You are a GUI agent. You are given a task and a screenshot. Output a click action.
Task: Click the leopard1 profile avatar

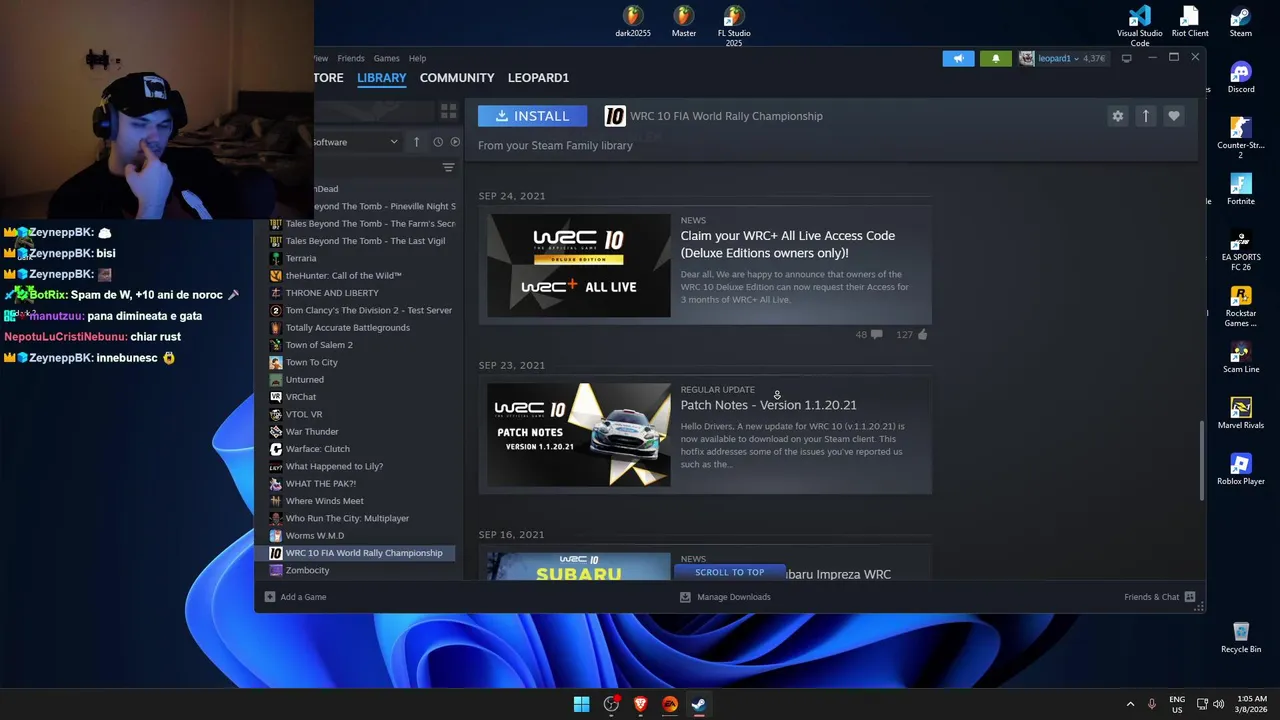(1026, 58)
